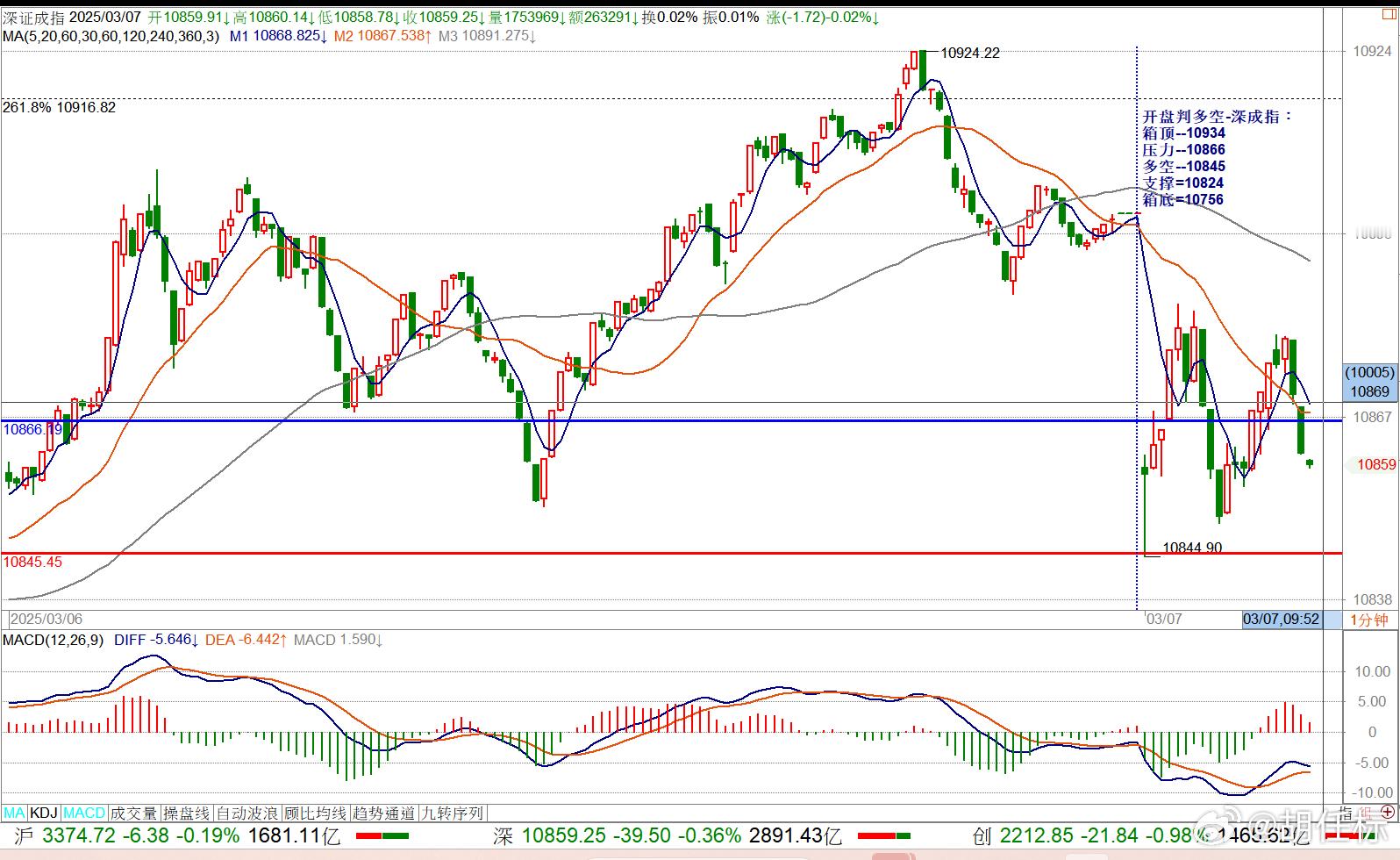Open the 成交量 volume indicator tab
The image size is (1400, 860).
(134, 813)
